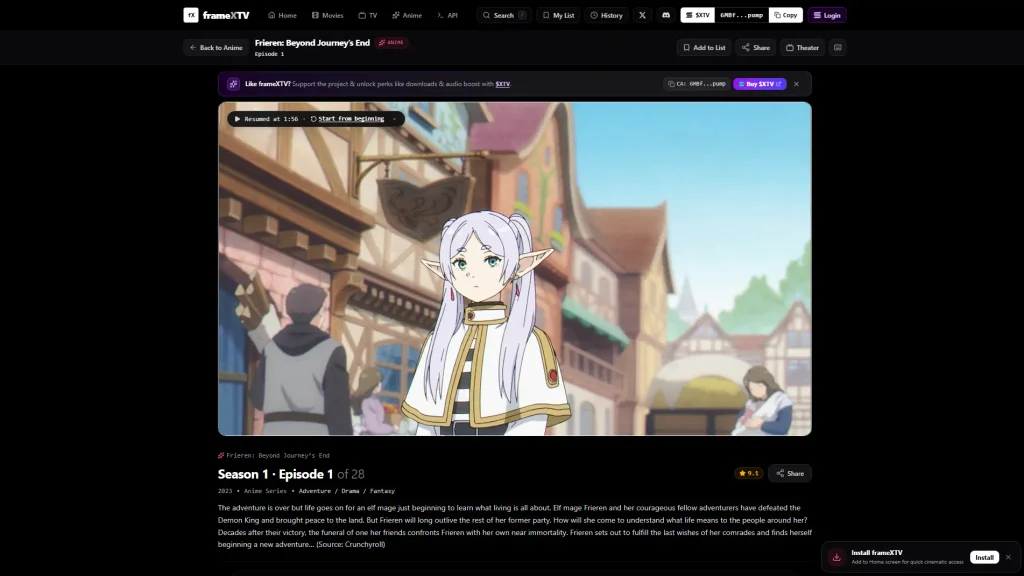The height and width of the screenshot is (576, 1024).
Task: Go to the Home page
Action: pyautogui.click(x=282, y=15)
